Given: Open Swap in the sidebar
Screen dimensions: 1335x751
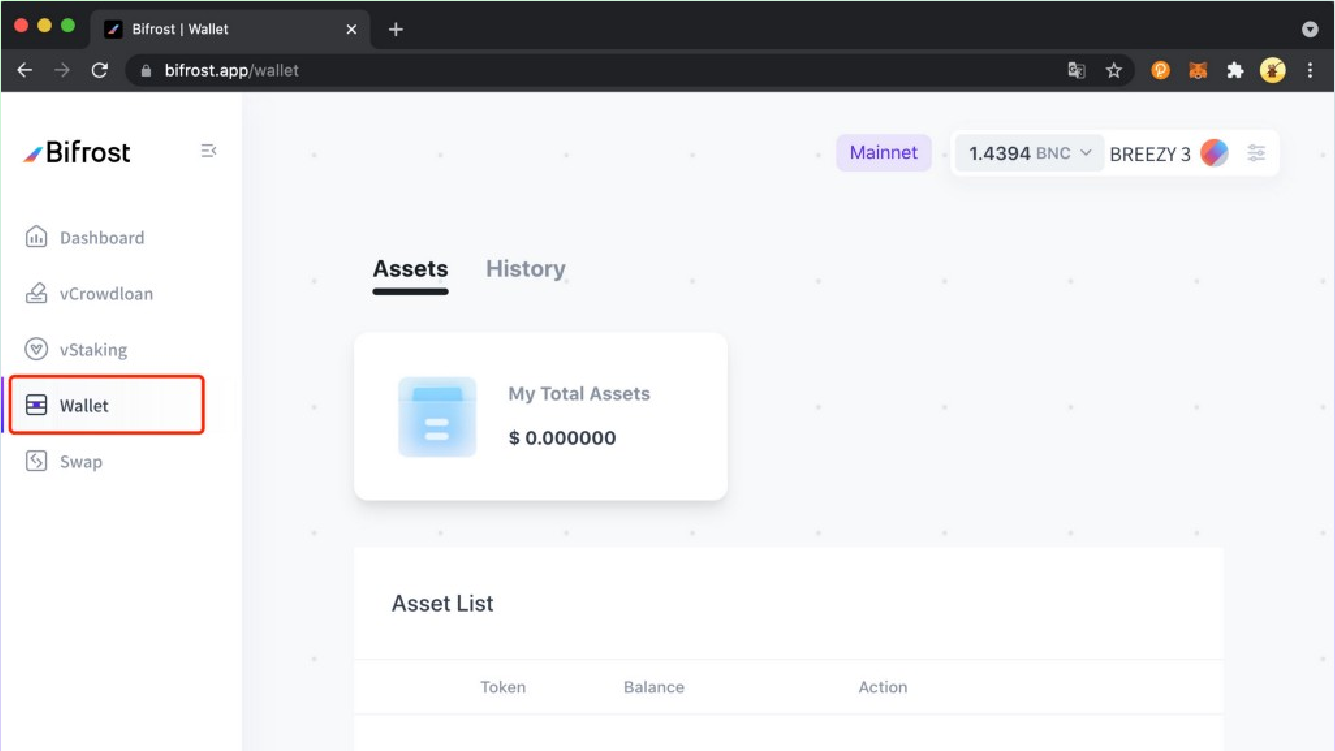Looking at the screenshot, I should pos(63,462).
